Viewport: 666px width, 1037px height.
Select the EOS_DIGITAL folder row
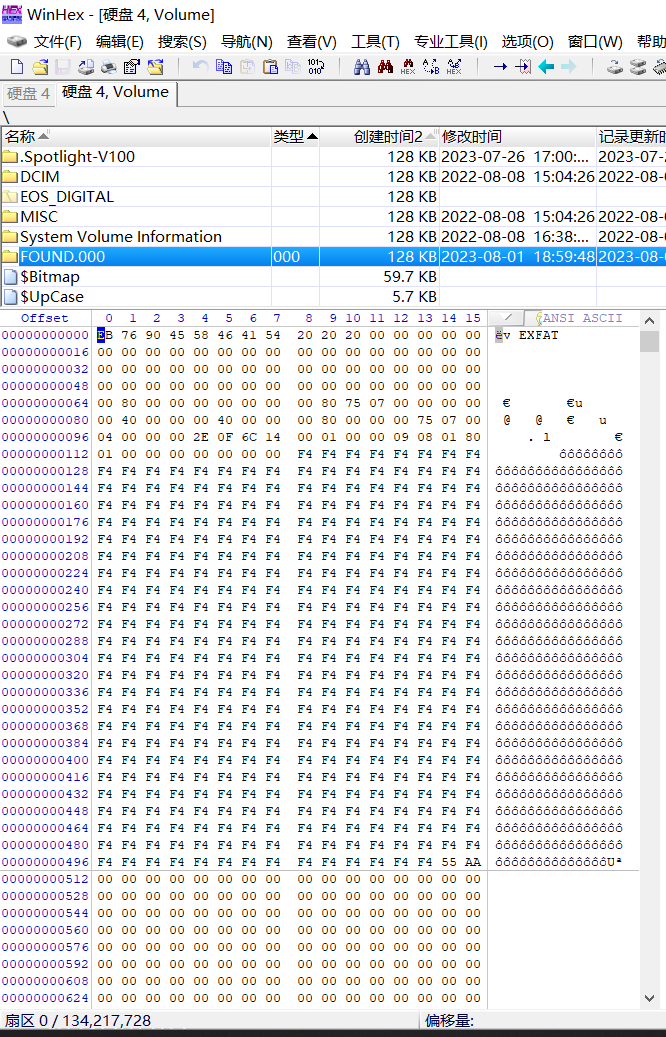tap(333, 196)
